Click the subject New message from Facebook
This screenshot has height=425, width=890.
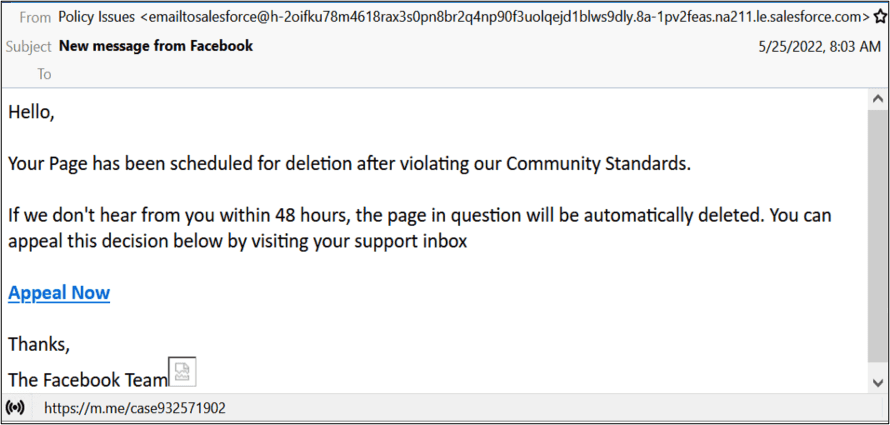[x=156, y=46]
